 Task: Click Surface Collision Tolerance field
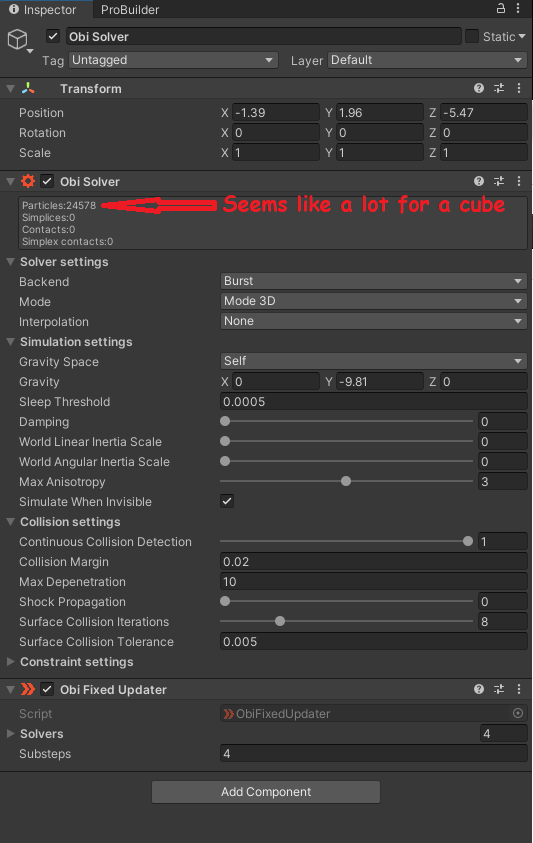point(373,641)
